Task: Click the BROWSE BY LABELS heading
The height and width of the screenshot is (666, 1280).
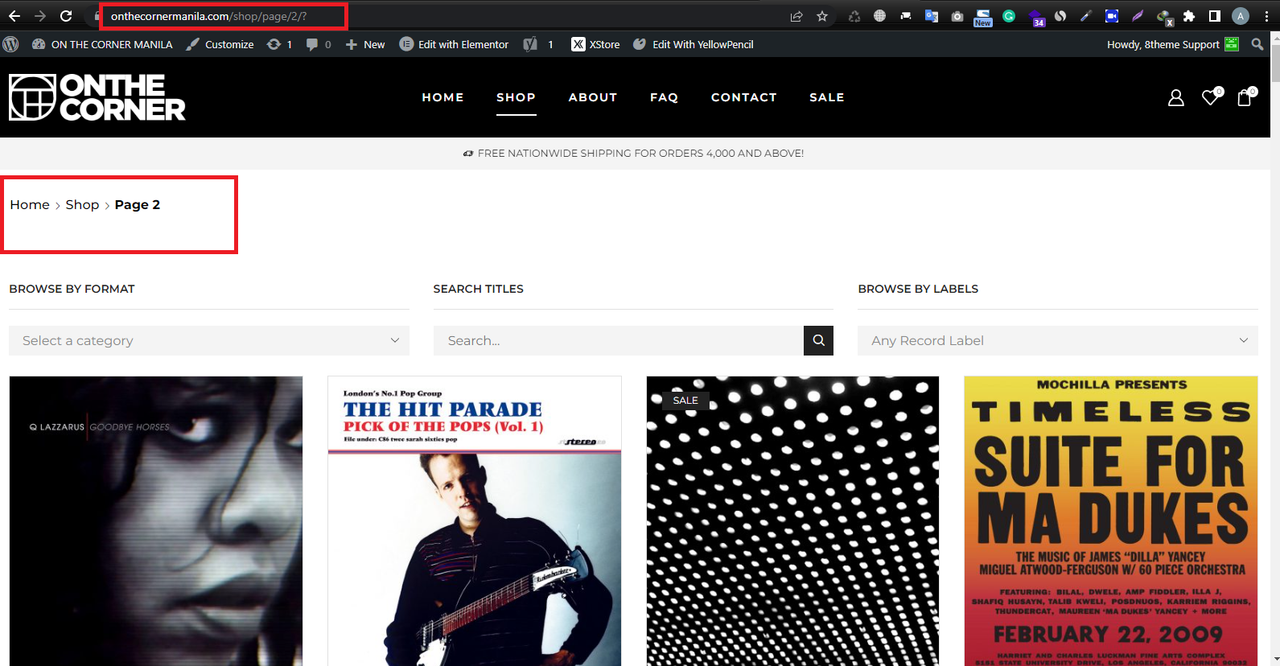Action: [918, 288]
